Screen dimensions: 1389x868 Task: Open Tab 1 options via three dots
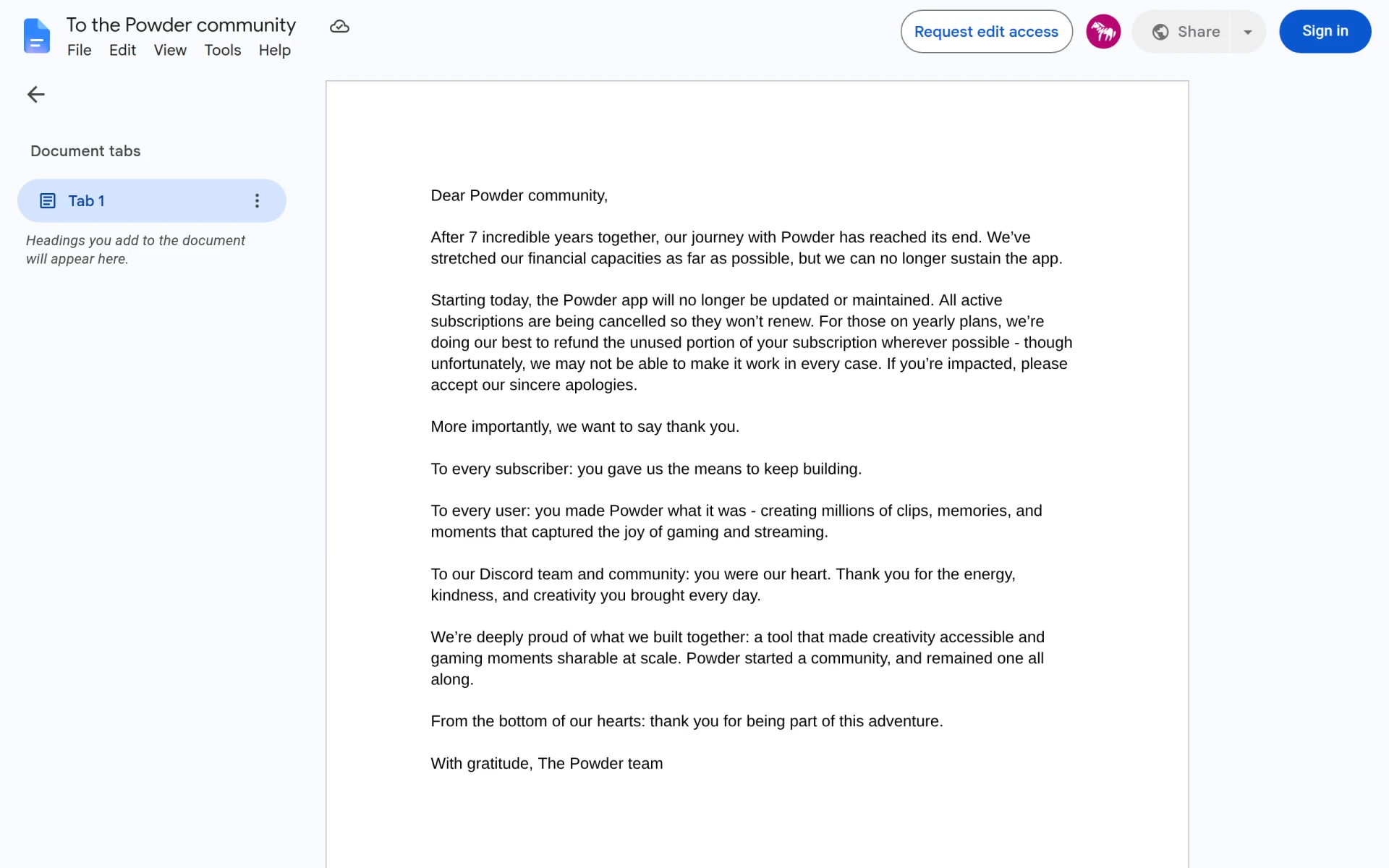257,201
